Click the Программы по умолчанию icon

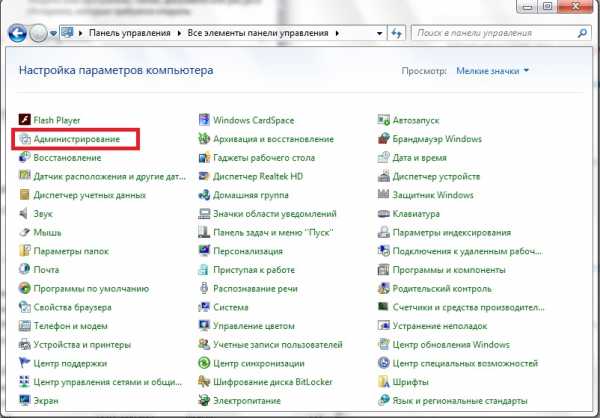(24, 288)
